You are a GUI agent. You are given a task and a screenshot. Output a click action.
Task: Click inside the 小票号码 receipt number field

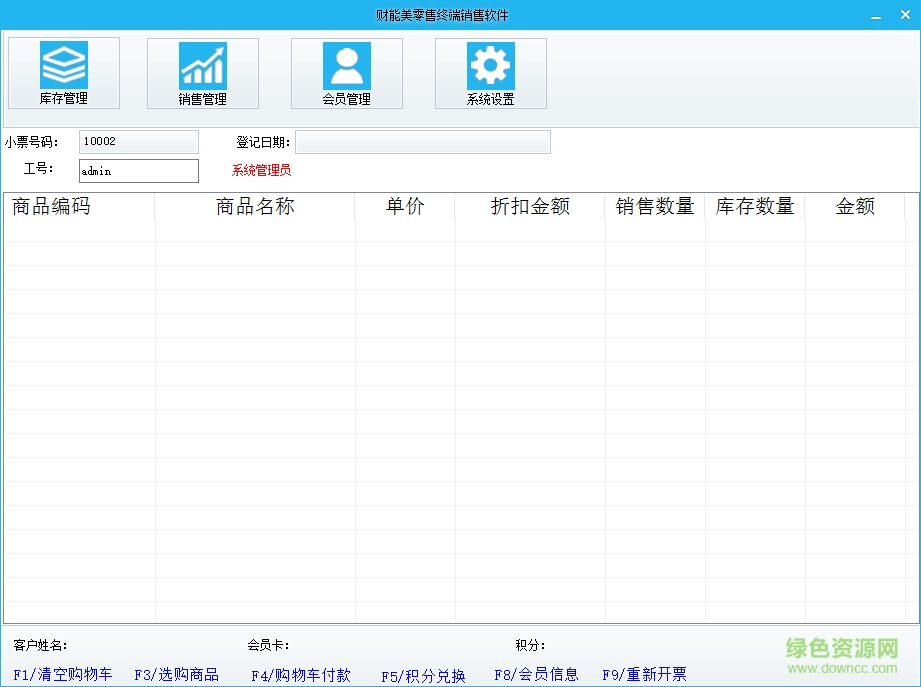click(138, 141)
